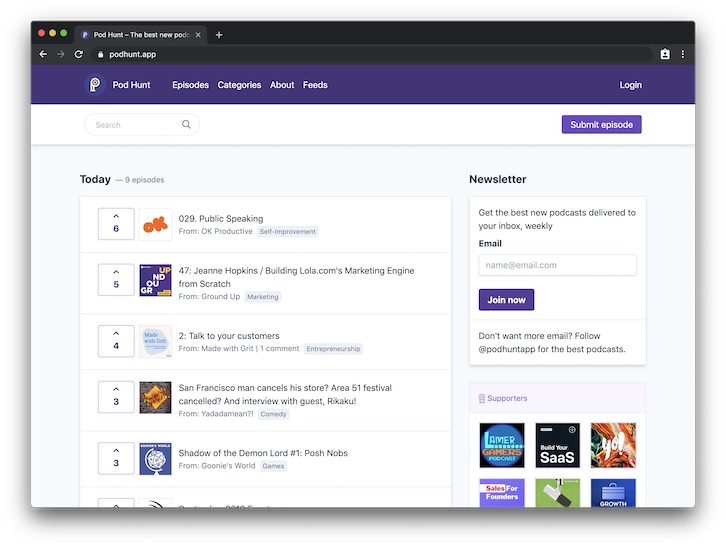Open '2: Talk to your customers' title
Viewport: 726px width, 548px height.
tap(229, 336)
